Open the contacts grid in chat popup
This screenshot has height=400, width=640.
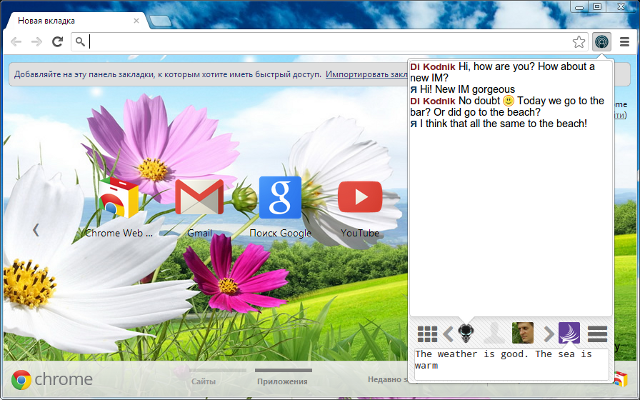point(427,334)
